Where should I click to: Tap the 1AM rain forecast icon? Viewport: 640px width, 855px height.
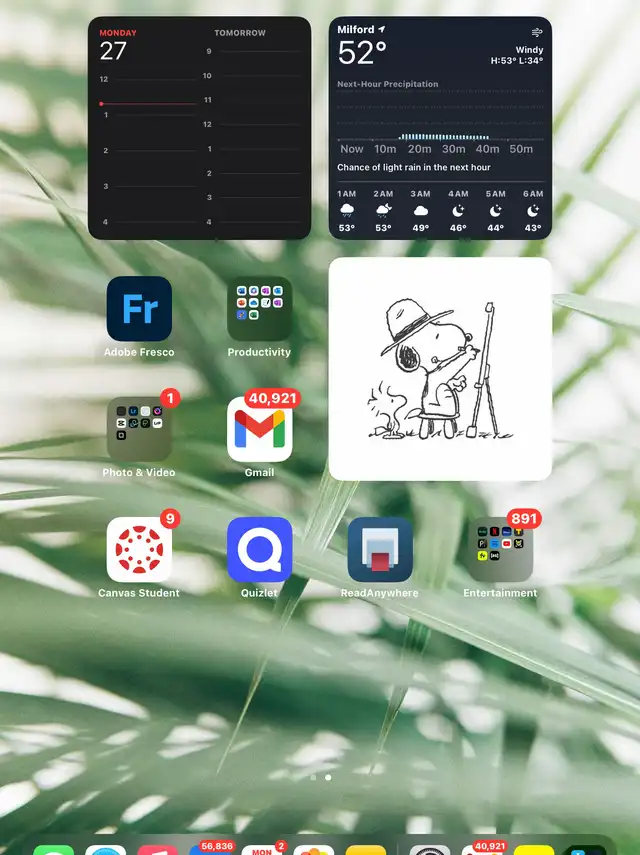point(347,210)
